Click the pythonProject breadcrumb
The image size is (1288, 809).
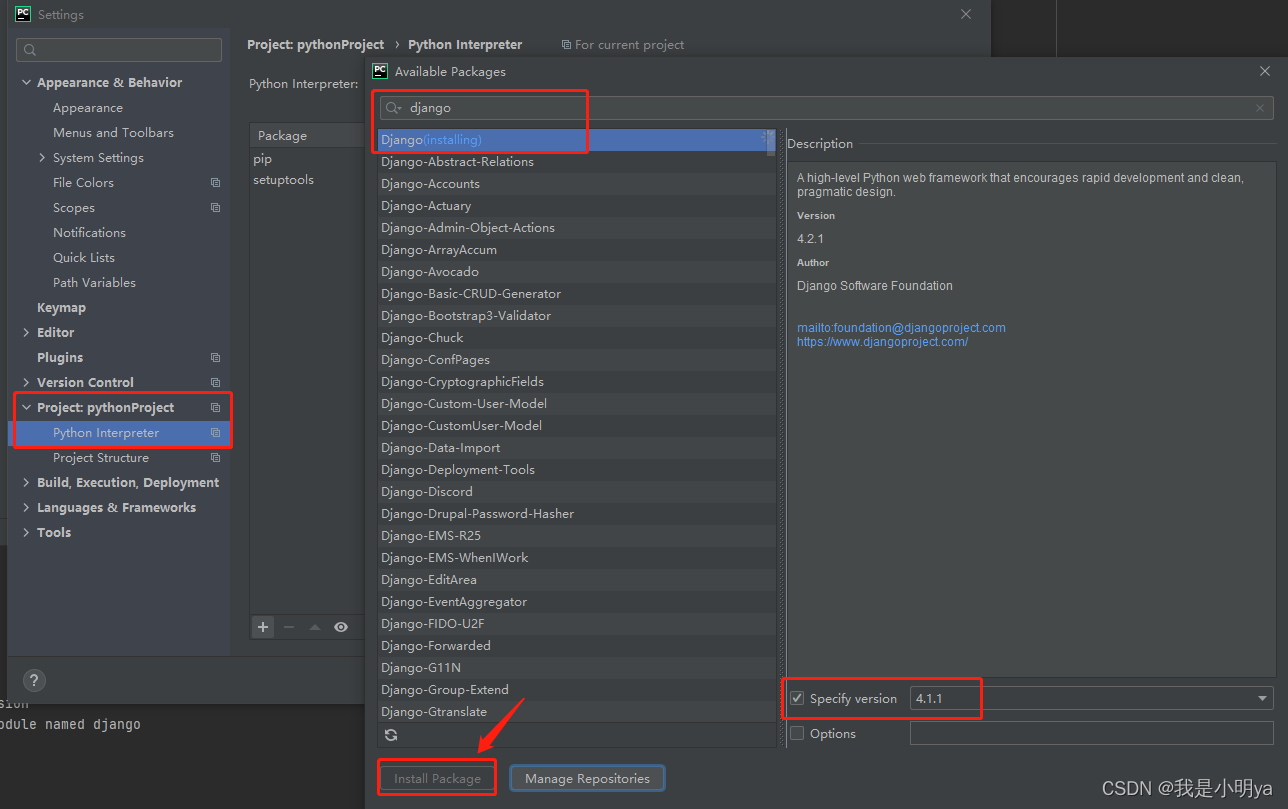(x=316, y=45)
